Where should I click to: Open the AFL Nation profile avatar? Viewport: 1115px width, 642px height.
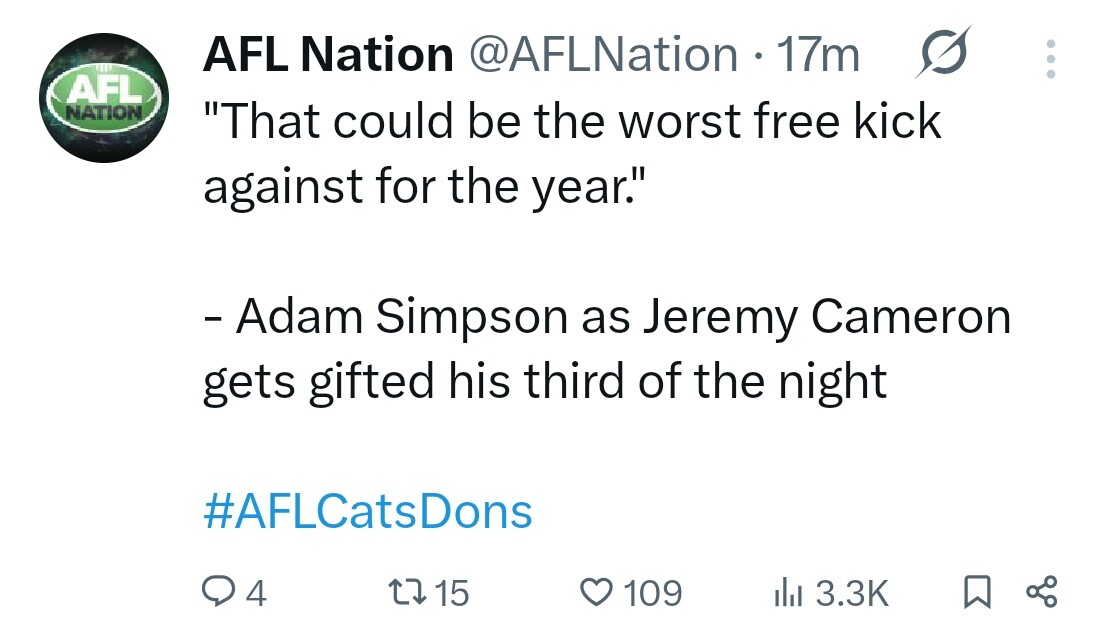[103, 98]
